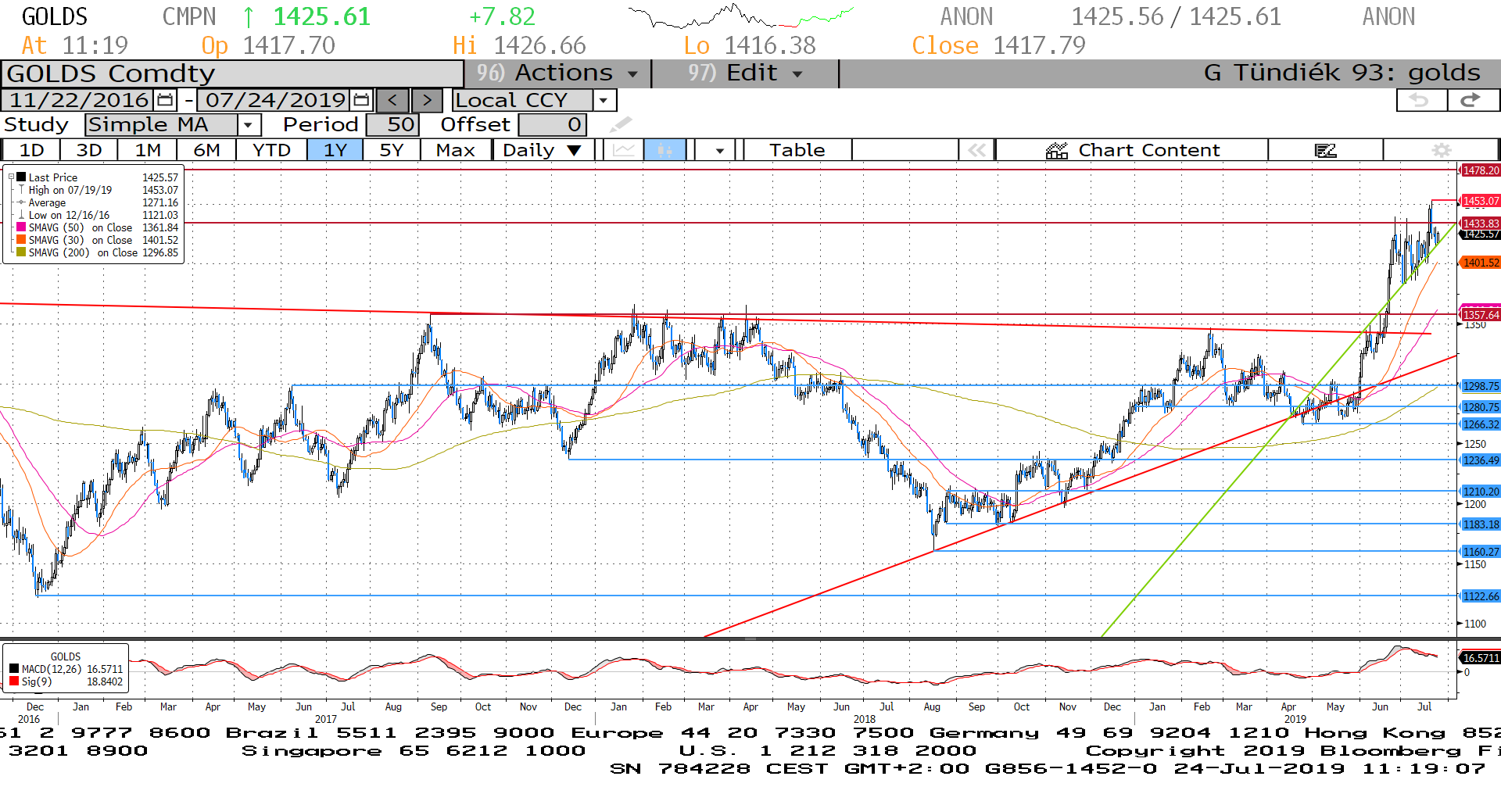Viewport: 1501px width, 812px height.
Task: Click the intraday sparkline mini chart
Action: [741, 16]
